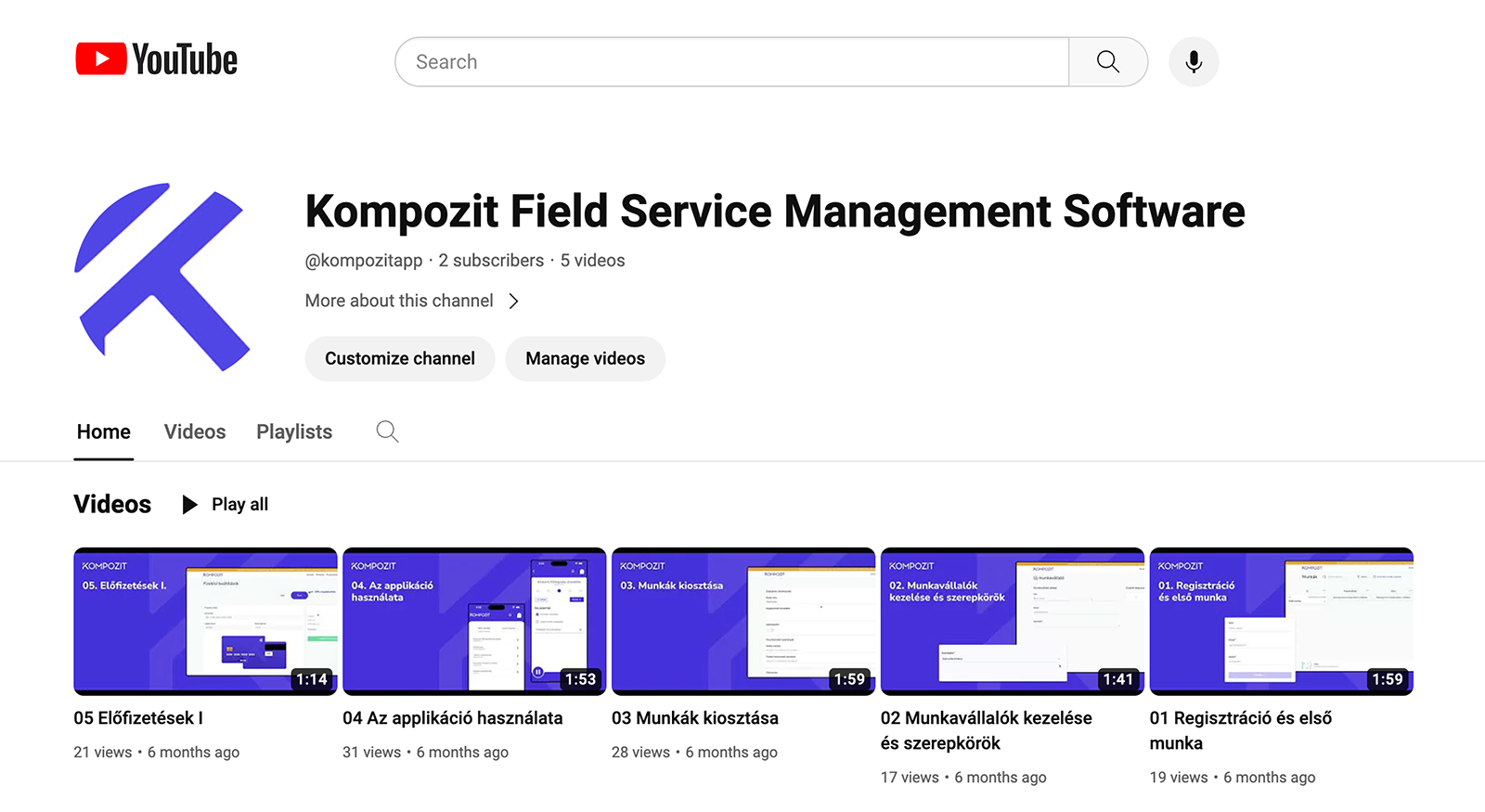Focus the Search input field
This screenshot has width=1485, height=812.
tap(732, 62)
